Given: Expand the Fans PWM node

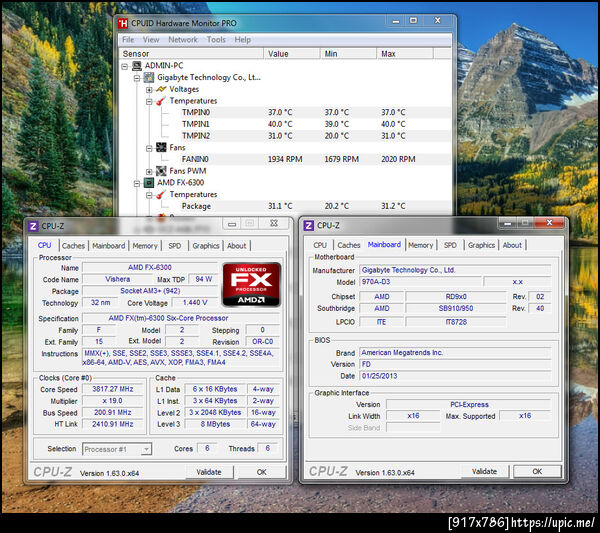Looking at the screenshot, I should 149,172.
